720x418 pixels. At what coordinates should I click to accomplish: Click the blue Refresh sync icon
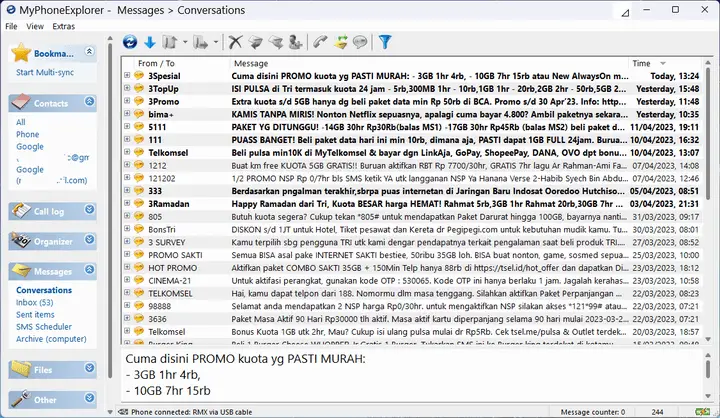point(130,42)
